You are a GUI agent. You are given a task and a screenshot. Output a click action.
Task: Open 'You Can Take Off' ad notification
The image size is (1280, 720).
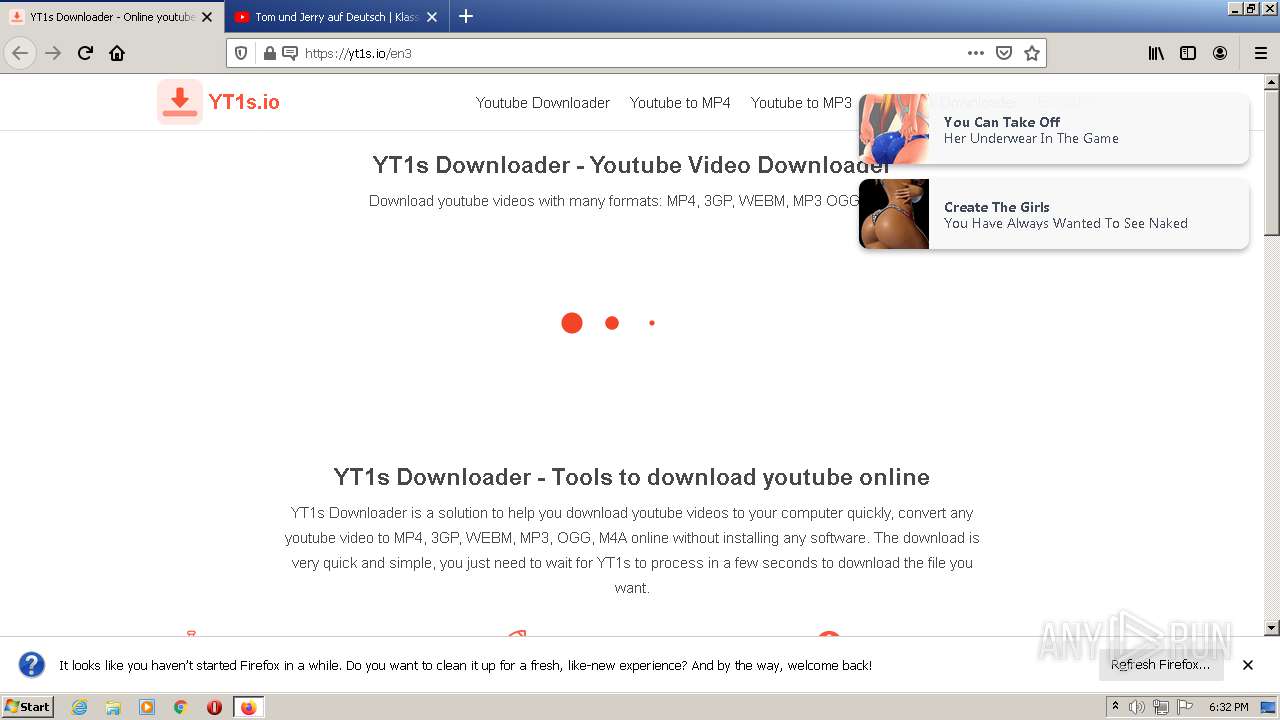(x=1054, y=129)
